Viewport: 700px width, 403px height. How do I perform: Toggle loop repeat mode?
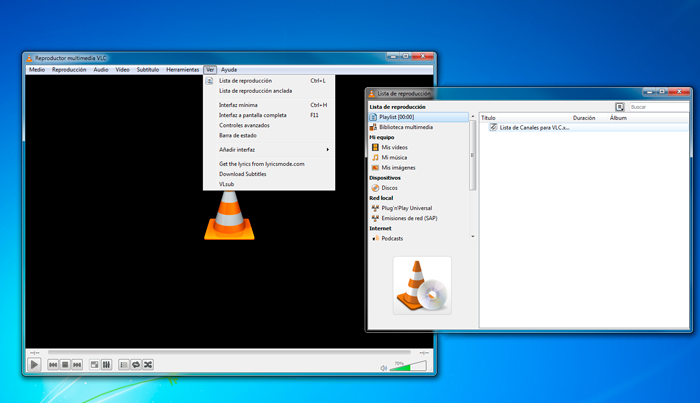coord(136,365)
